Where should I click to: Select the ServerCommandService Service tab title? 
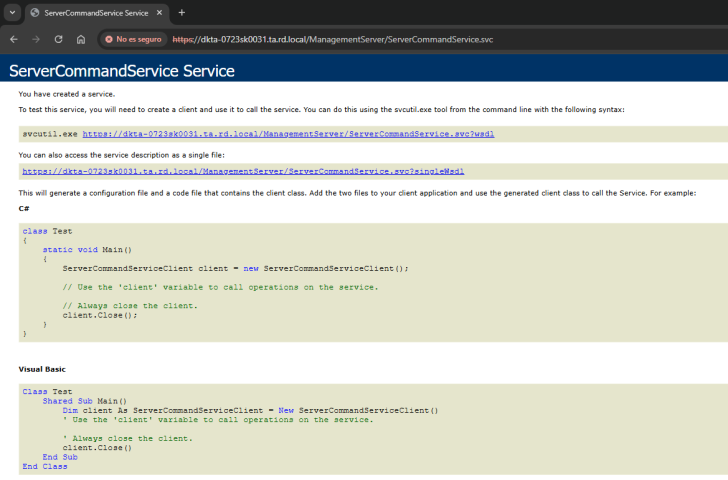(95, 13)
